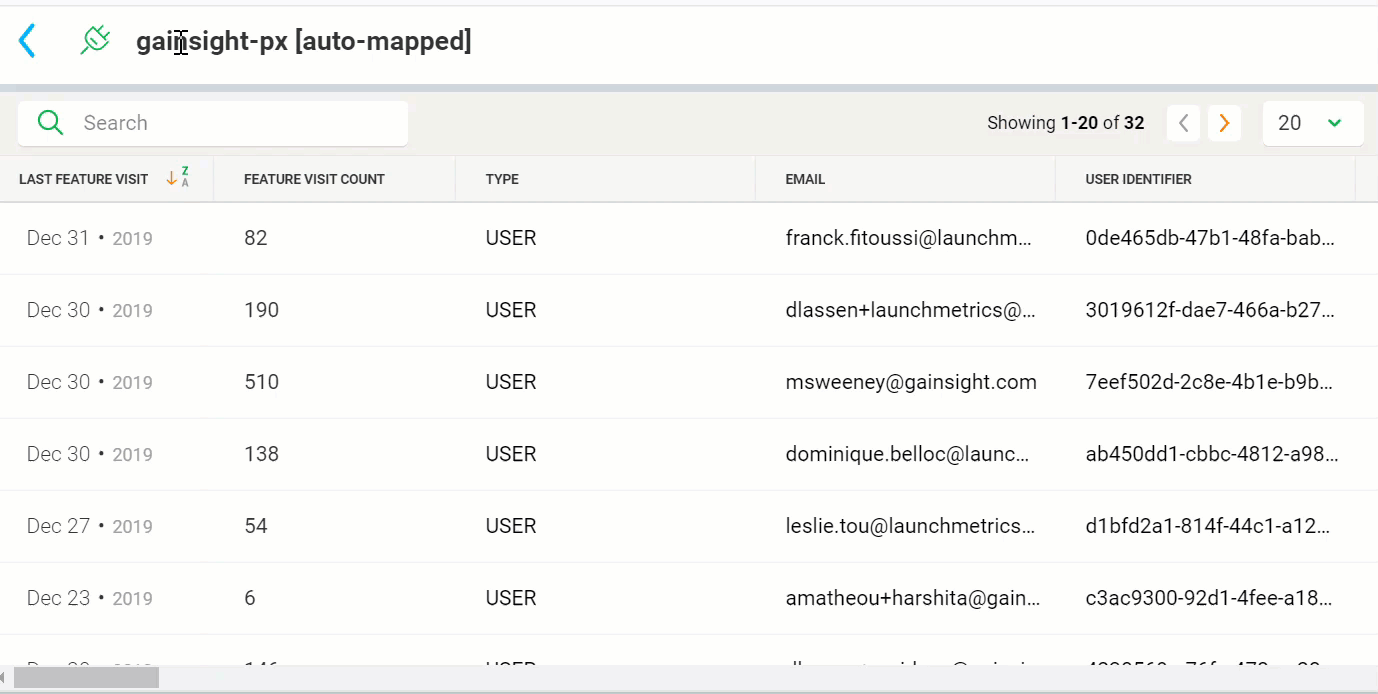1378x694 pixels.
Task: Sort by Feature Visit Count column header
Action: coord(314,179)
